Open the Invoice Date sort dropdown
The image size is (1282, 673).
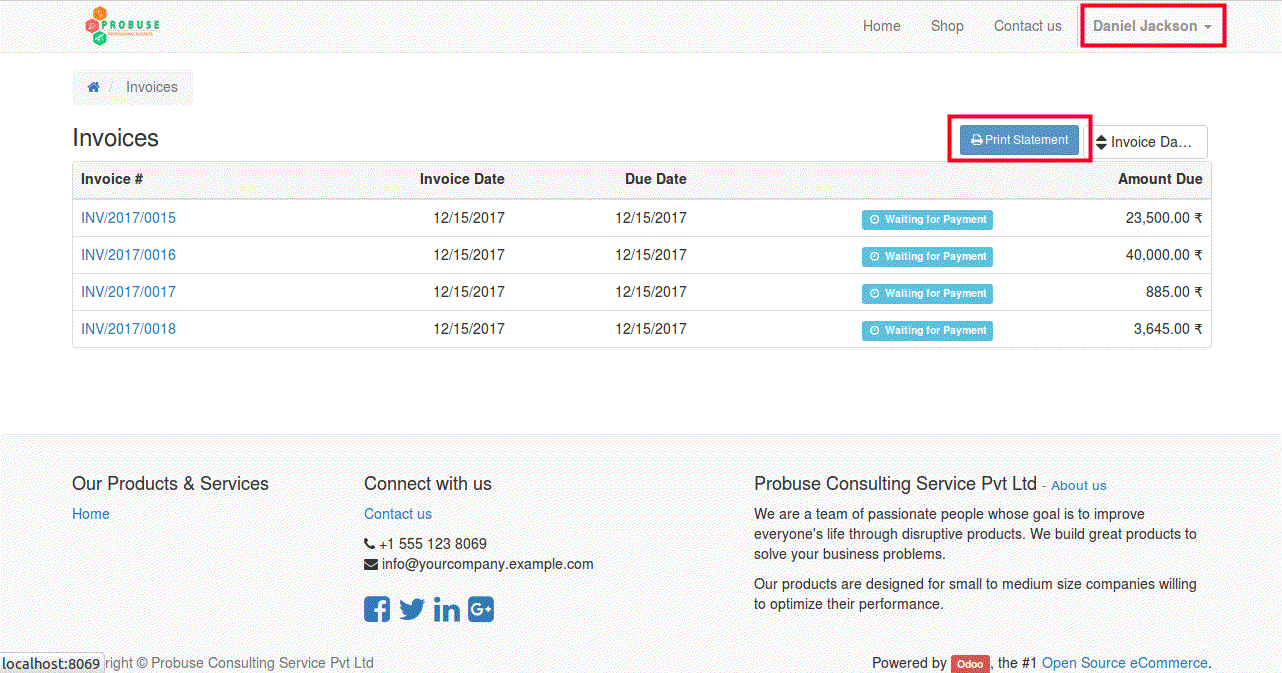[1145, 142]
